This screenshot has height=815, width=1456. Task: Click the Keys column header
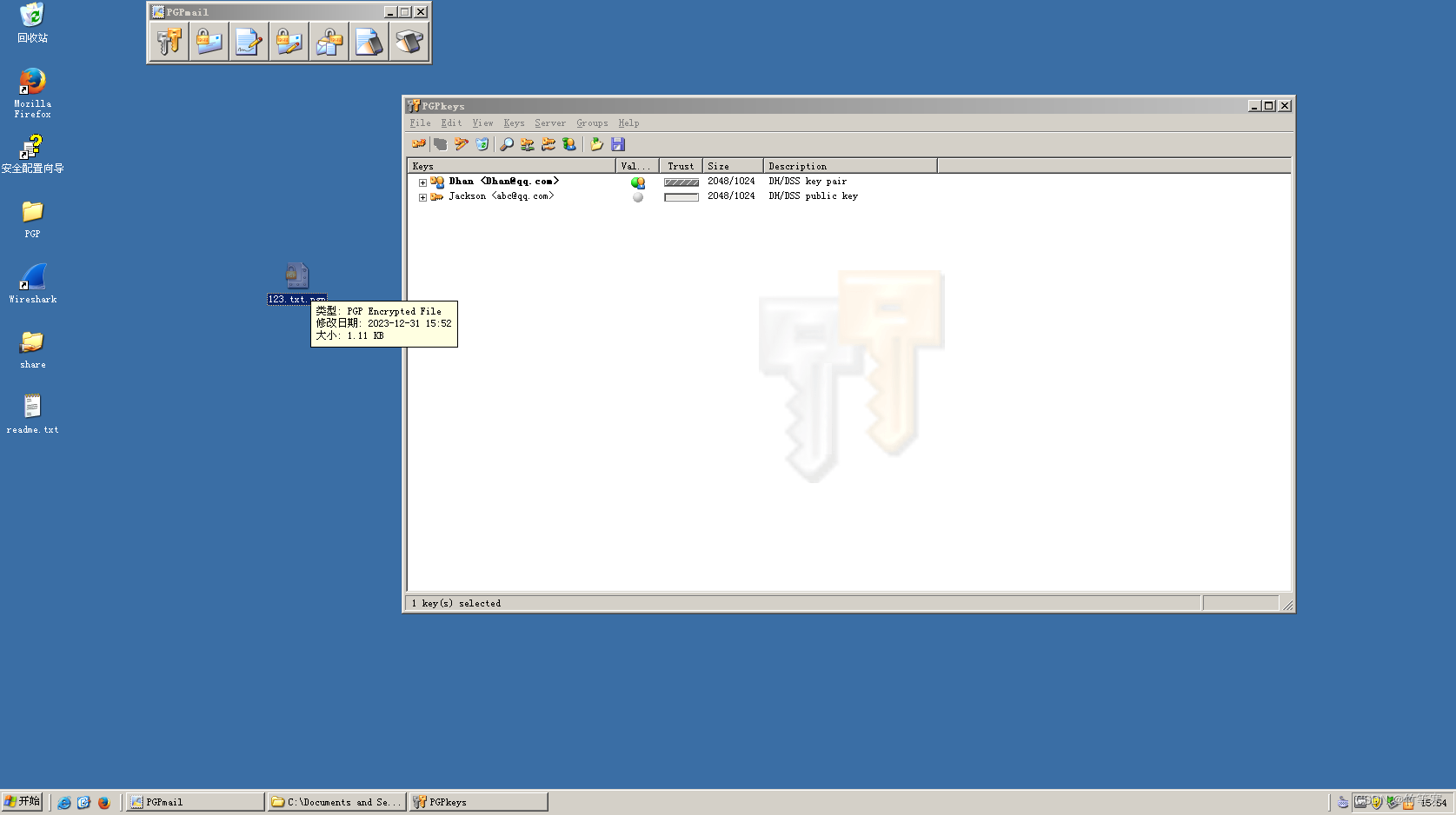tap(512, 166)
